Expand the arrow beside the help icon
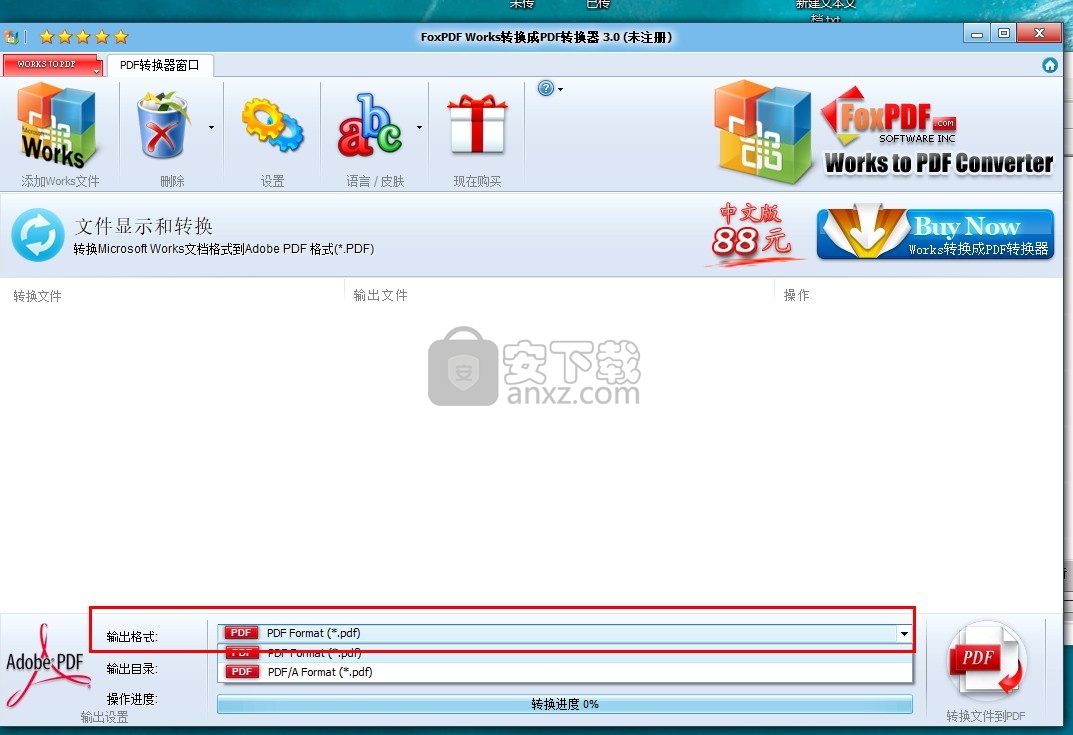 (x=560, y=90)
